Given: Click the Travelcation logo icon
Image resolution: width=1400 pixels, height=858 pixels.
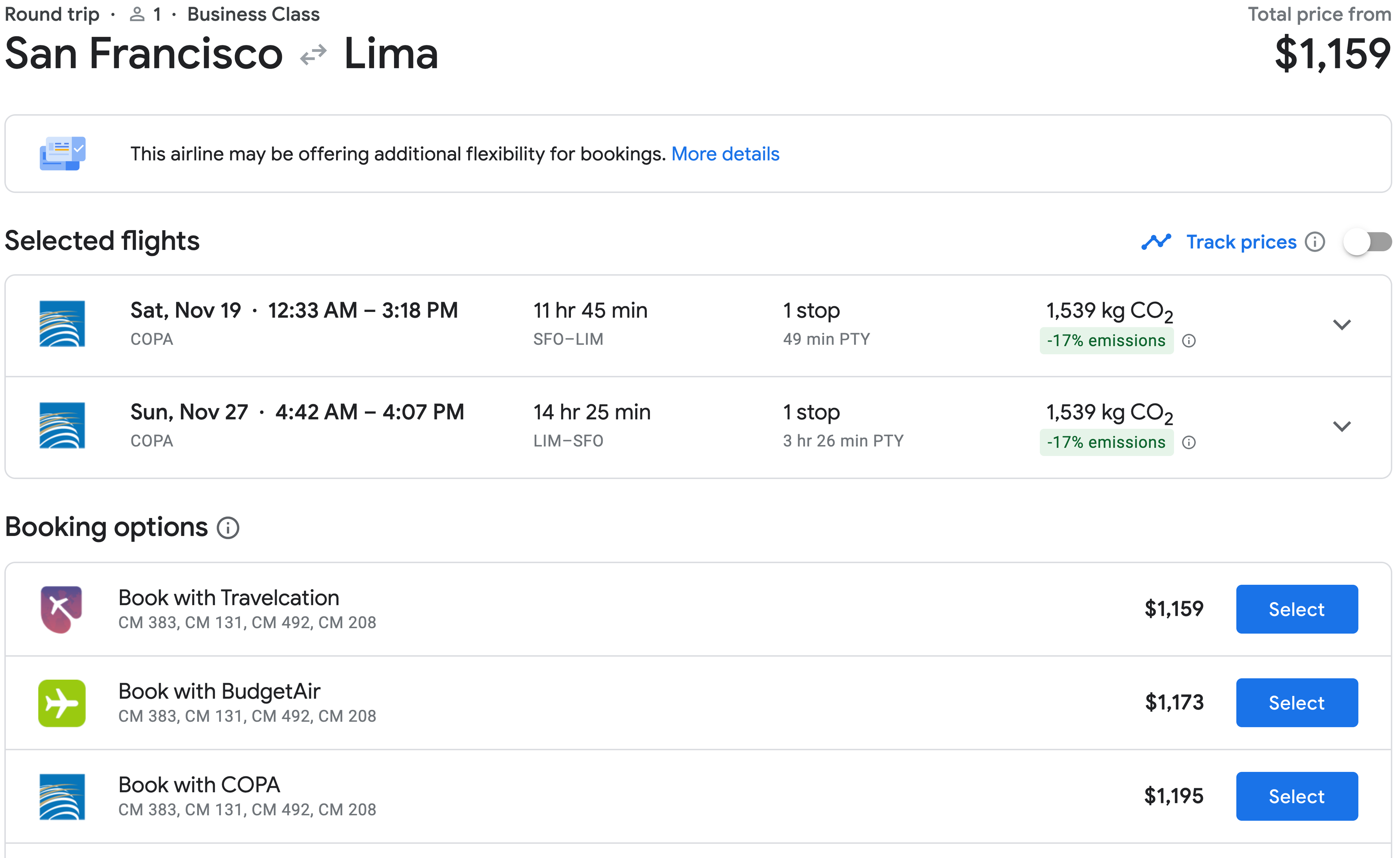Looking at the screenshot, I should coord(61,609).
